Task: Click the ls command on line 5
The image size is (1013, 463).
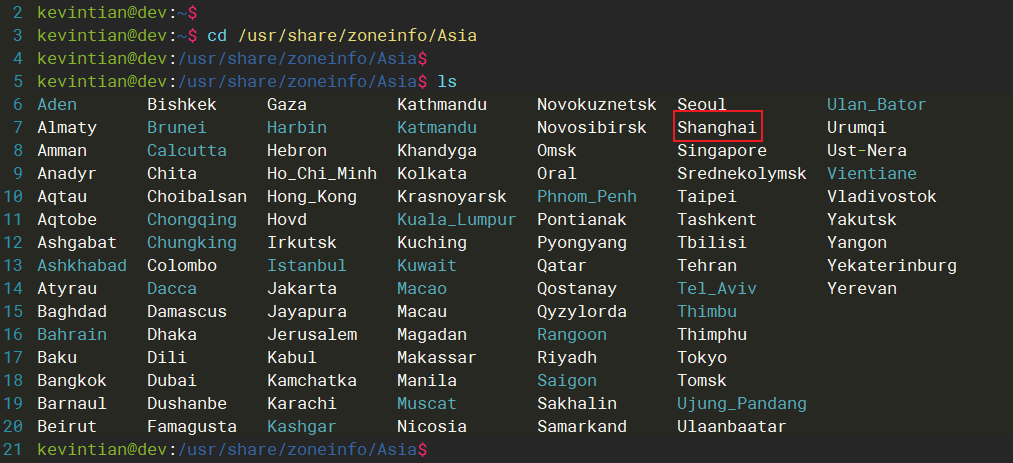Action: tap(447, 81)
